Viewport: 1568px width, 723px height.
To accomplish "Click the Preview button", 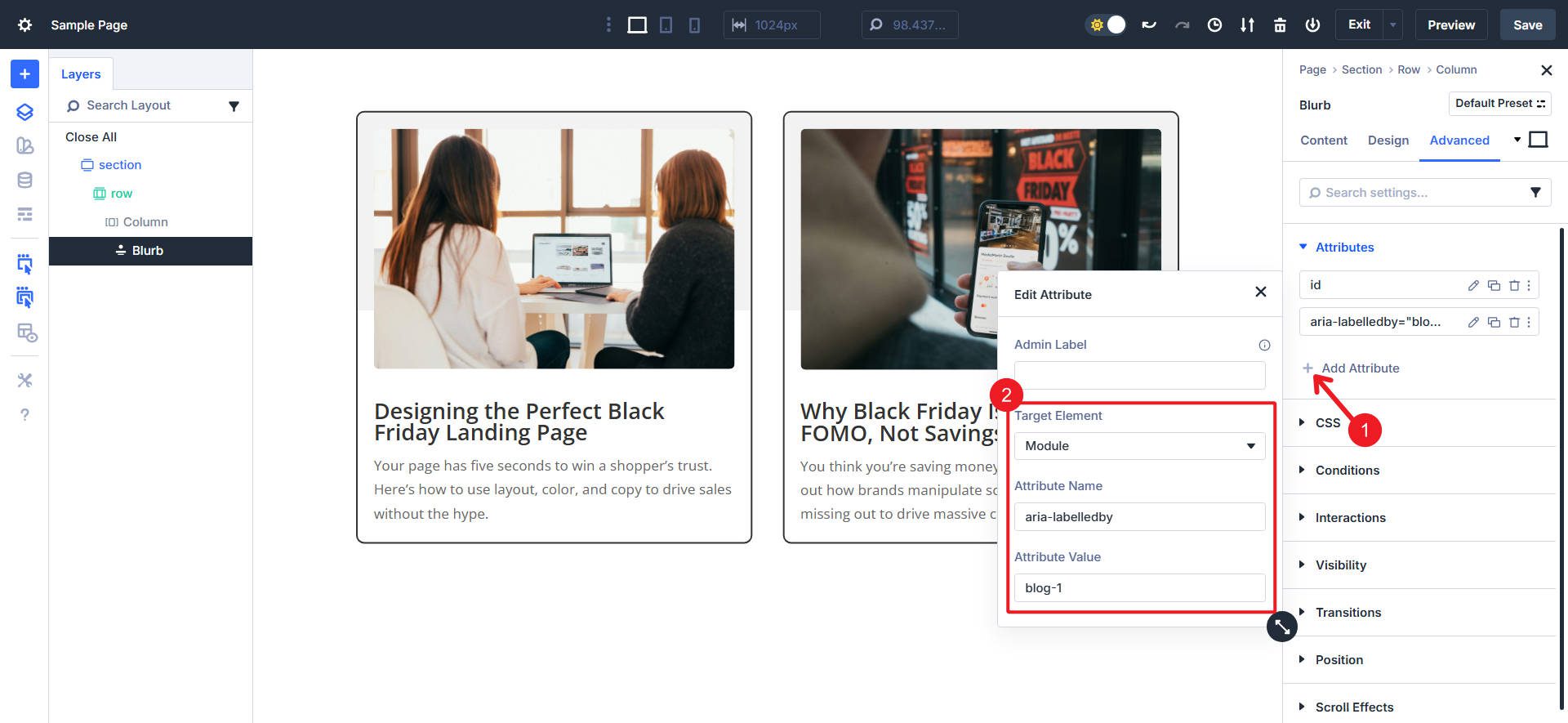I will tap(1451, 25).
